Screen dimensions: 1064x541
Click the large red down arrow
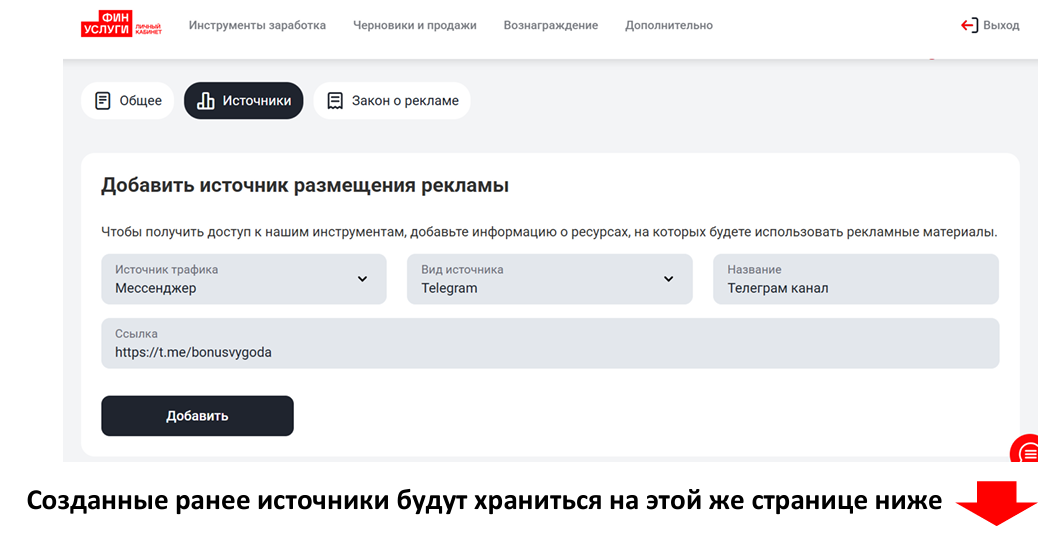click(x=996, y=503)
